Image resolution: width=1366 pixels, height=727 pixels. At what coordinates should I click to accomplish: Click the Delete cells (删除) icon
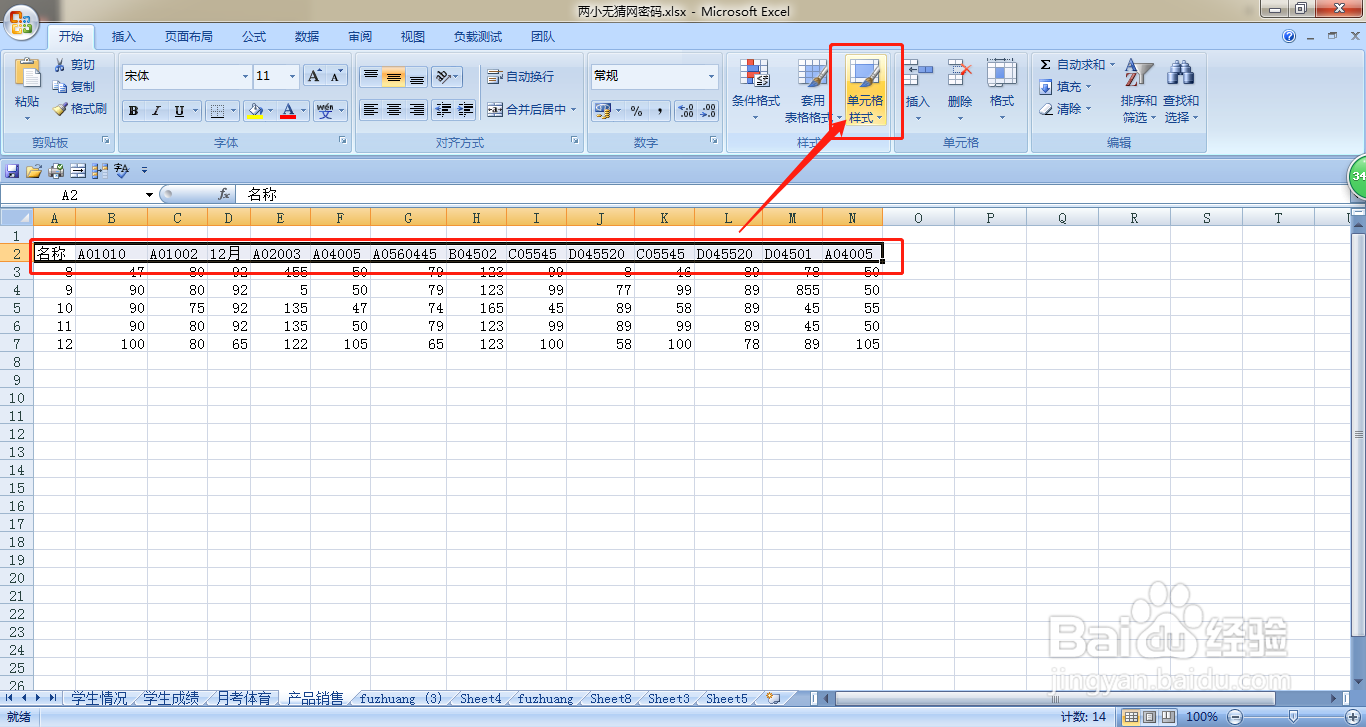click(960, 73)
